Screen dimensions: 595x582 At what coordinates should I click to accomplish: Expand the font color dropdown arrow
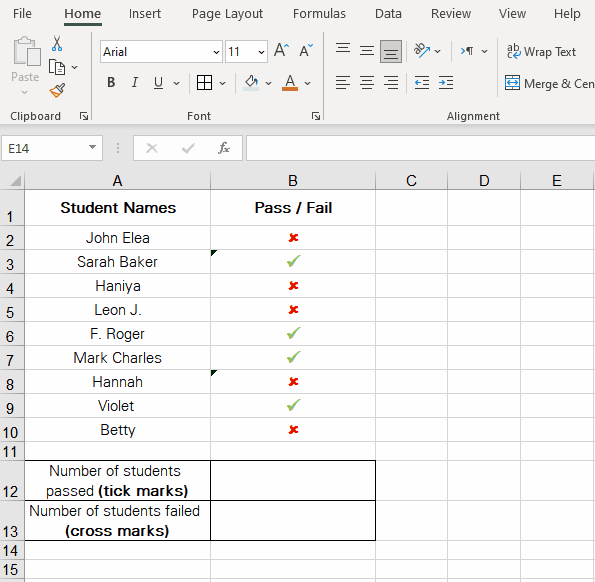pos(307,83)
